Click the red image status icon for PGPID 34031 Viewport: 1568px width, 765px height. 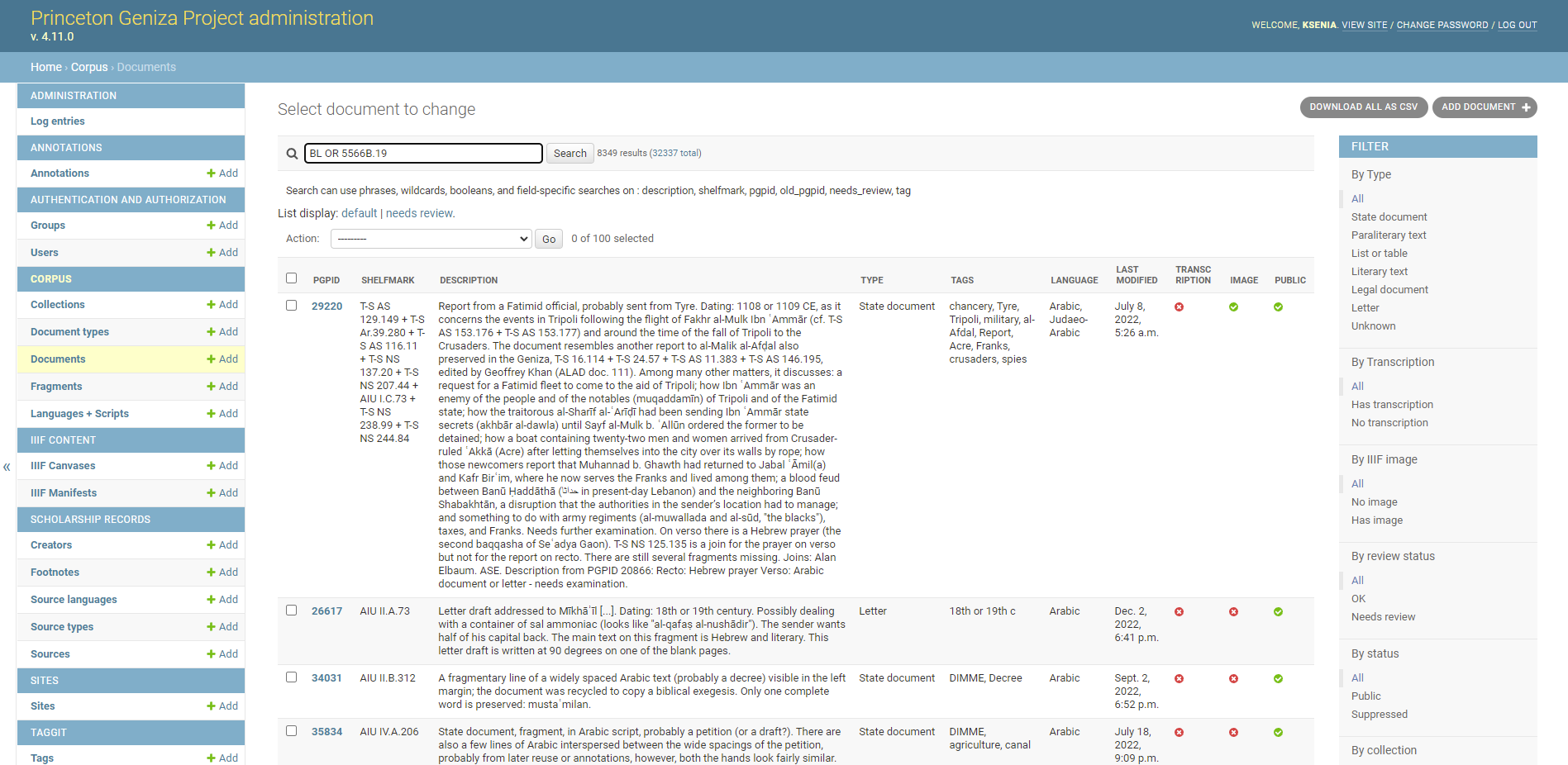pos(1234,677)
